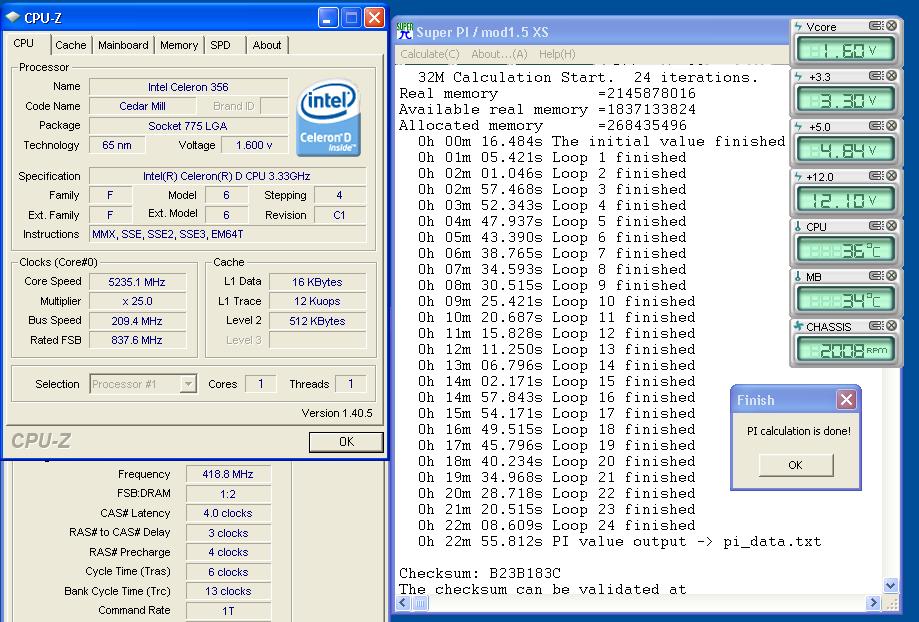The image size is (919, 622).
Task: Open the MB temperature monitor settings icon
Action: 876,276
